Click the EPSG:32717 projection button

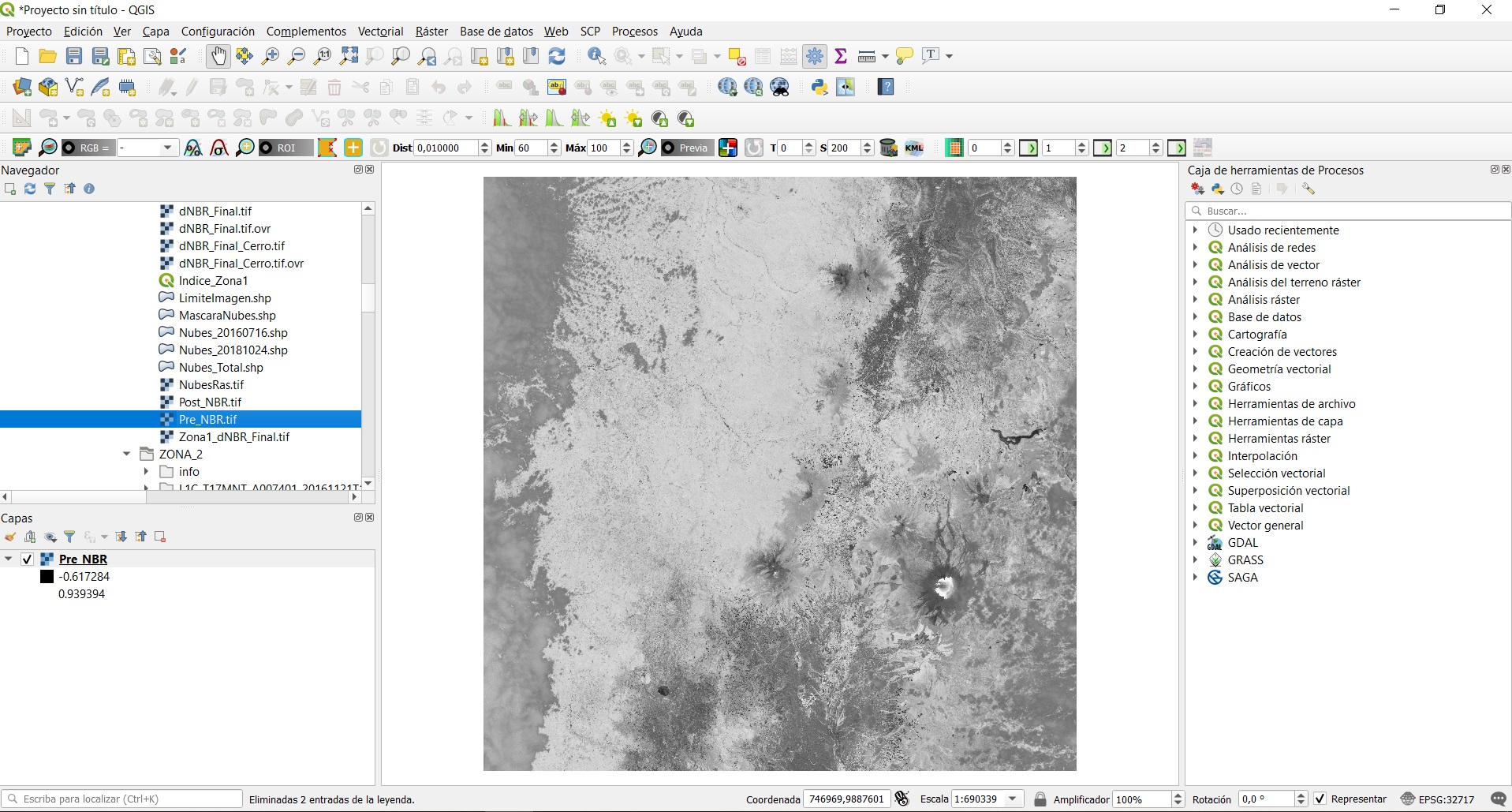tap(1437, 799)
